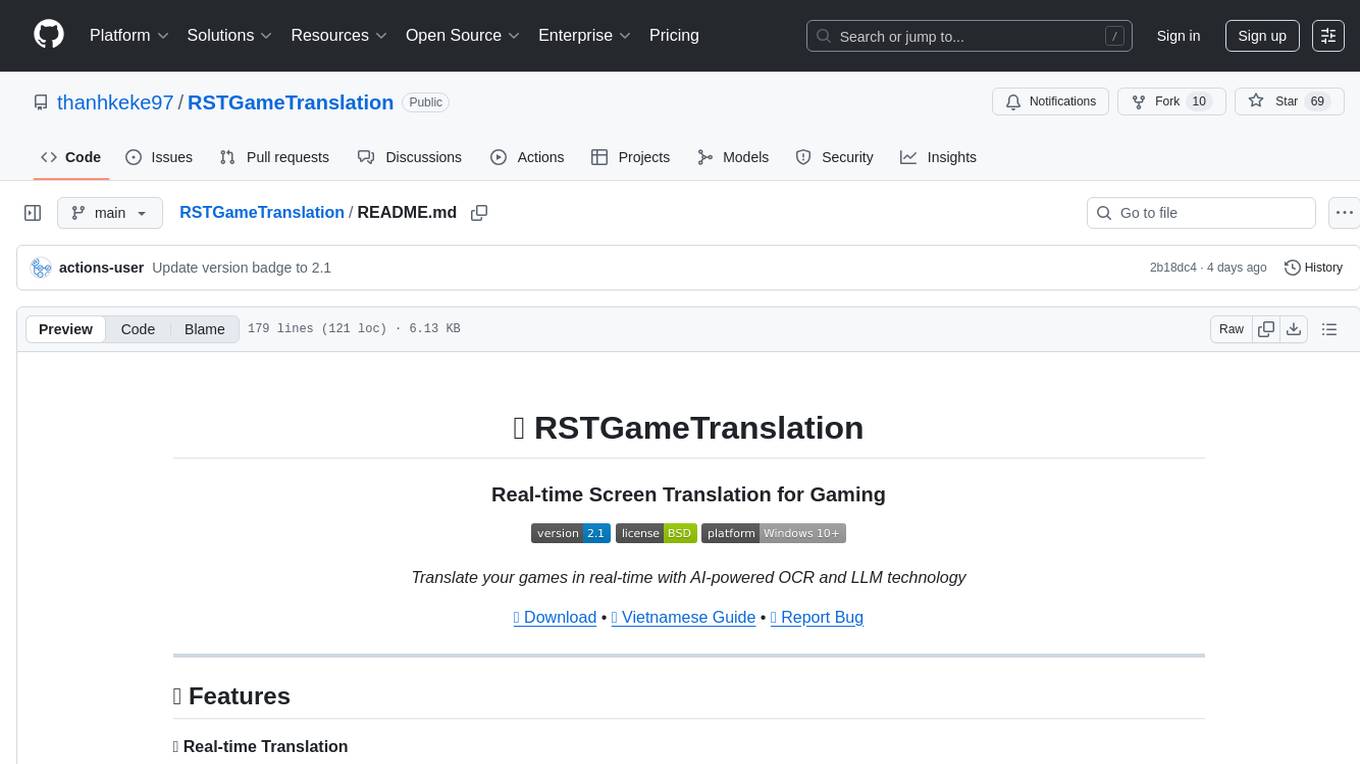This screenshot has height=764, width=1360.
Task: Open thanhkeke97 owner profile link
Action: coord(115,102)
